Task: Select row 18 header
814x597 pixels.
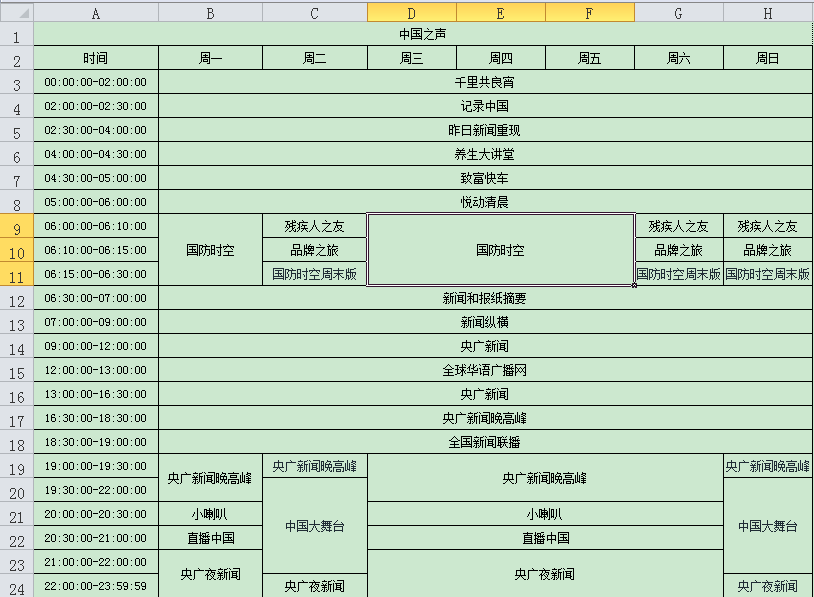Action: coord(17,442)
